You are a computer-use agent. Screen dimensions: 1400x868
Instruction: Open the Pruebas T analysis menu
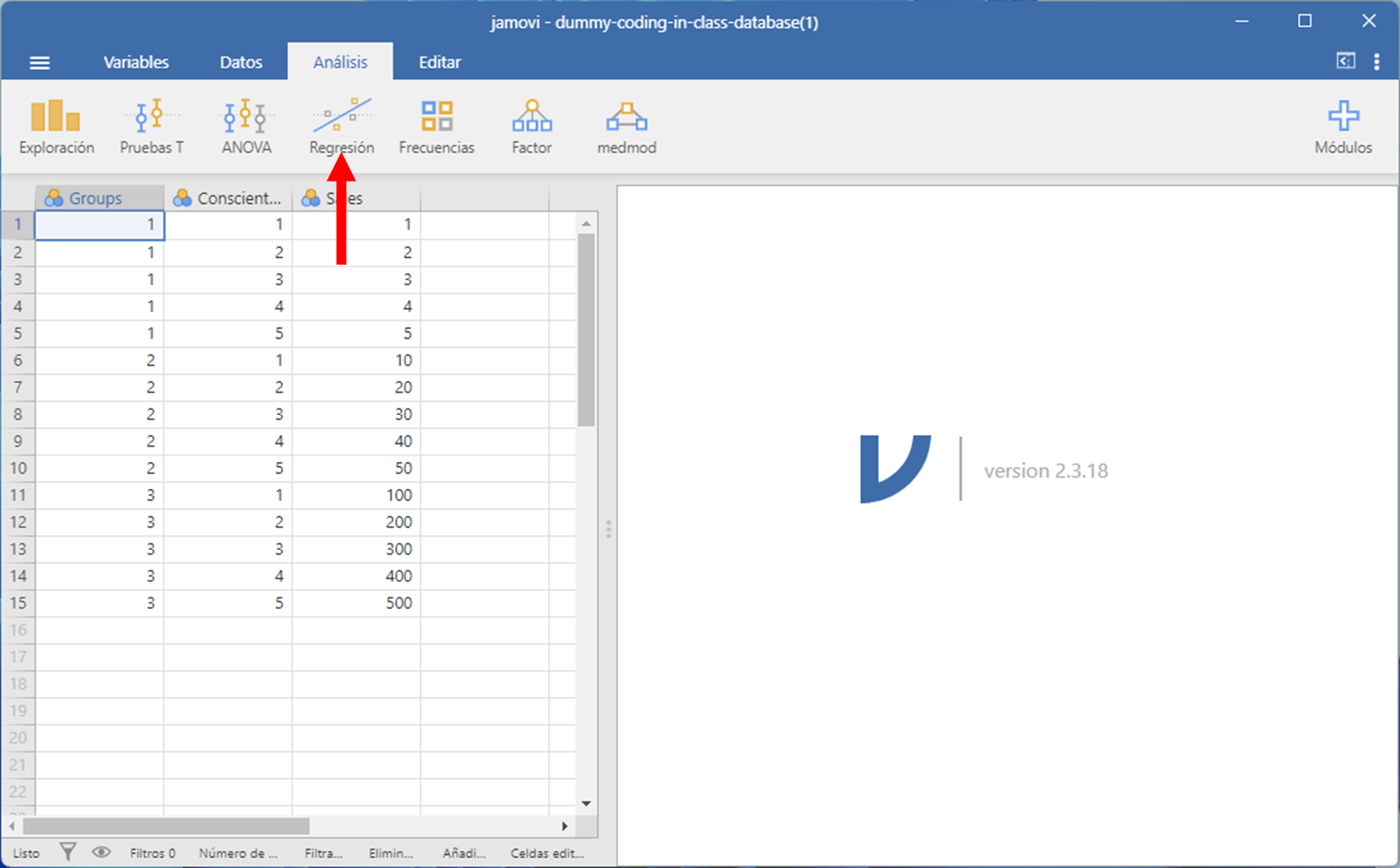click(x=151, y=127)
